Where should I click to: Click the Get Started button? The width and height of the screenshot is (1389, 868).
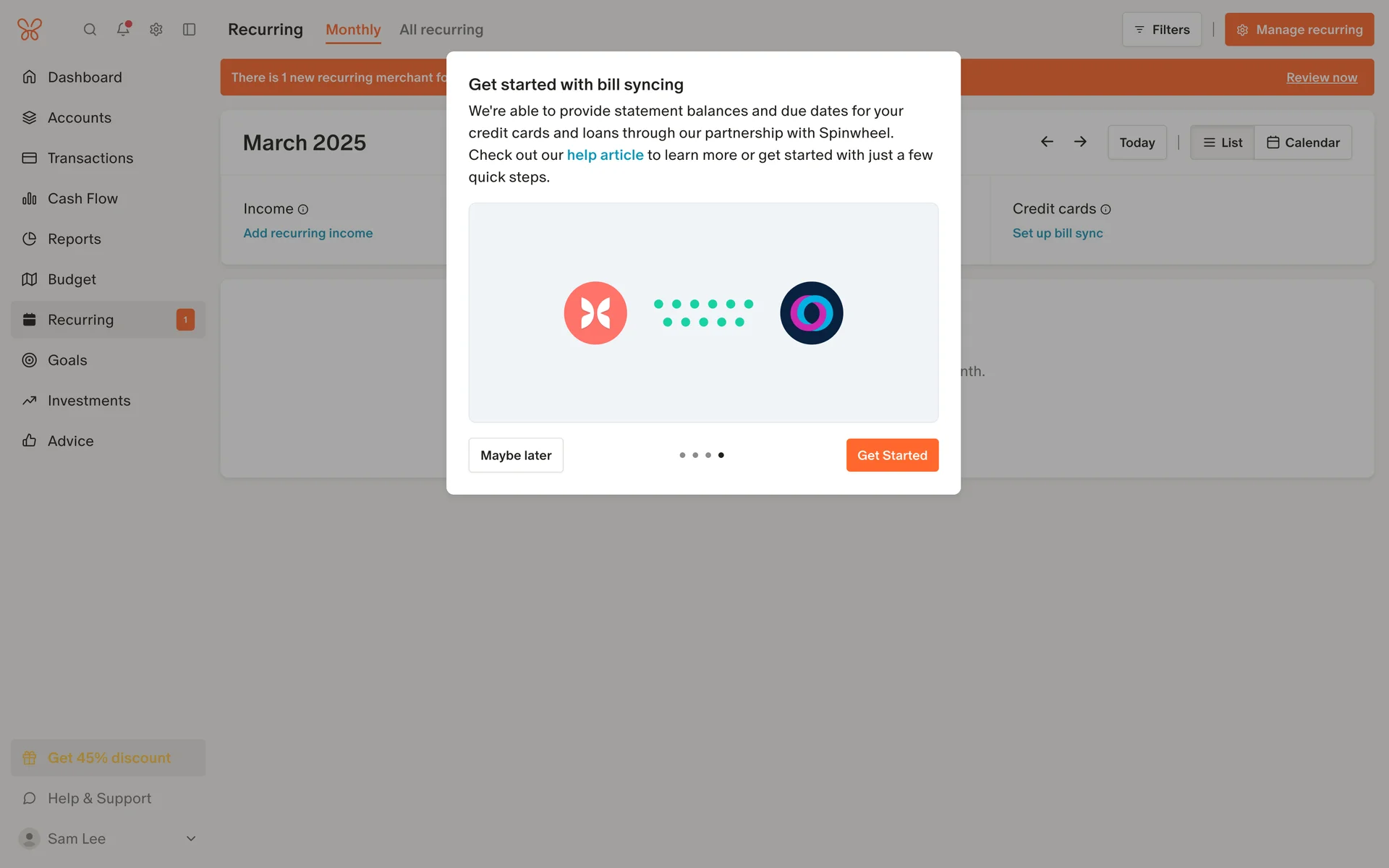coord(892,455)
